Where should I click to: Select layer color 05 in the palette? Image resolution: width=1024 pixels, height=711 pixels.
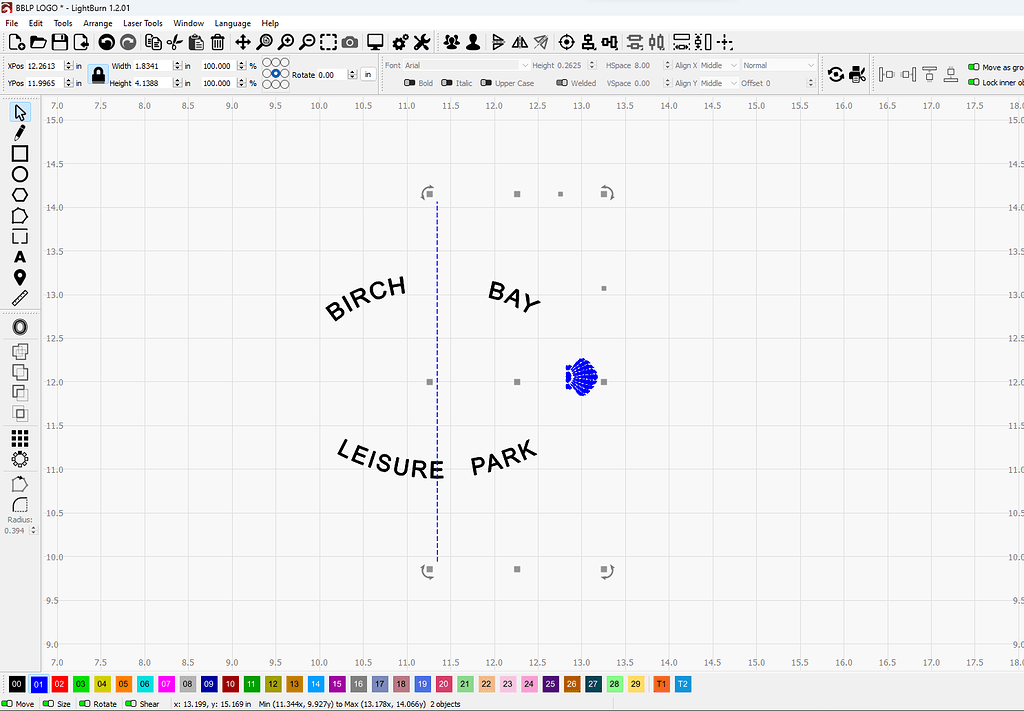(x=124, y=684)
